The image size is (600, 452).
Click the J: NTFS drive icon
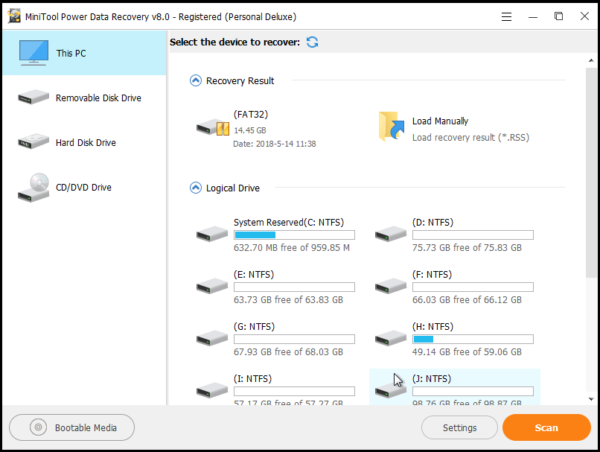pyautogui.click(x=391, y=390)
